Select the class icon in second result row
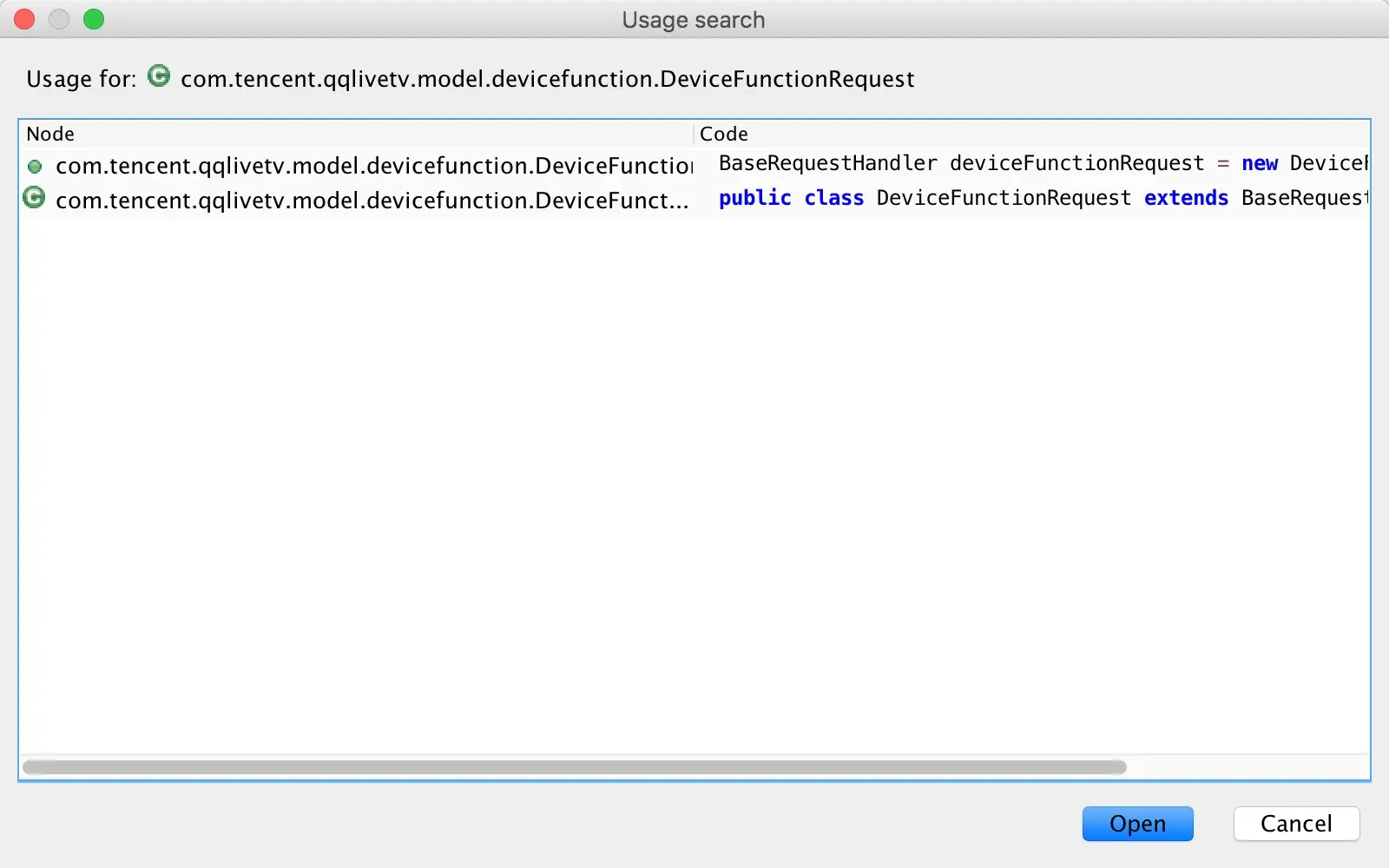The width and height of the screenshot is (1389, 868). 34,199
